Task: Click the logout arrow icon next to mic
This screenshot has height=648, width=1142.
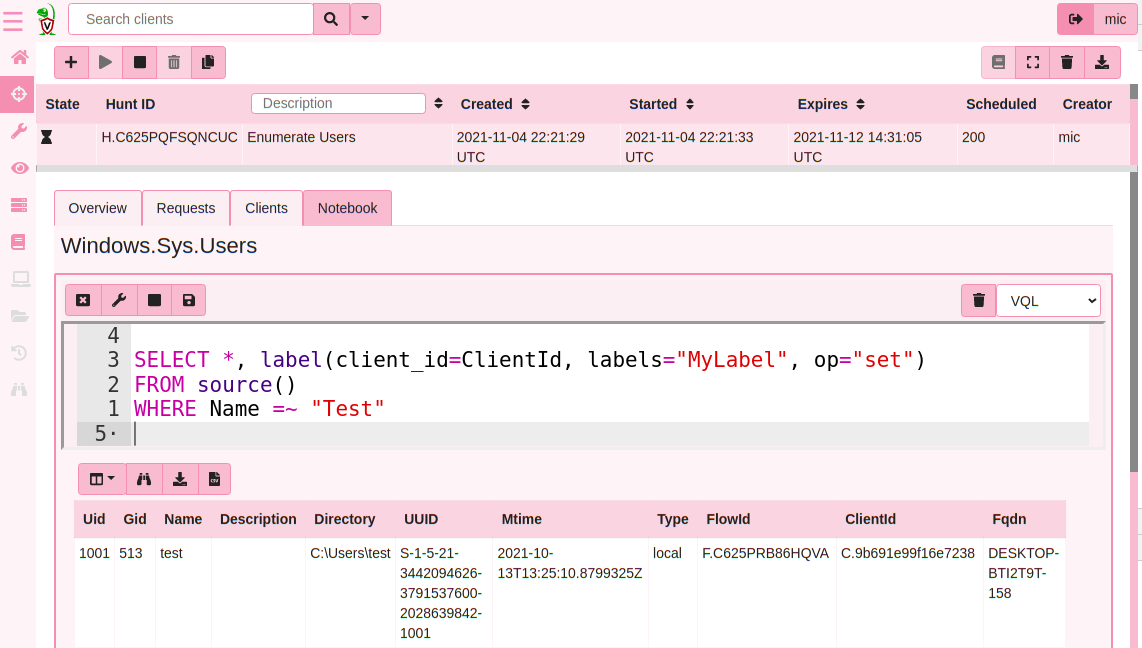Action: pyautogui.click(x=1076, y=19)
